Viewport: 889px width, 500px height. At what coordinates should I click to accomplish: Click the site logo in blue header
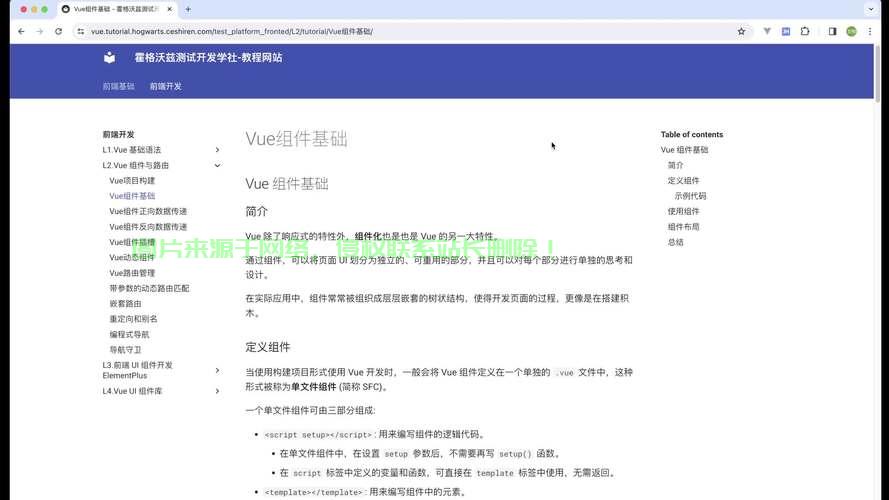tap(109, 58)
